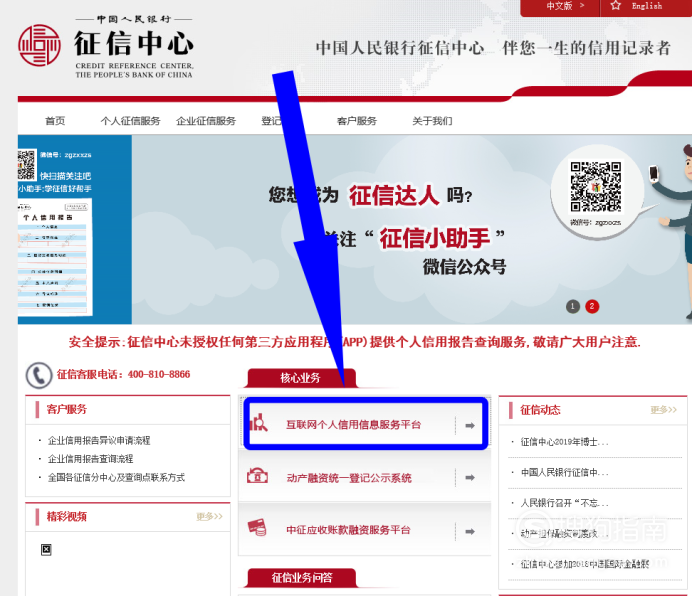Expand 更多 in the 精彩视频 section
Image resolution: width=692 pixels, height=596 pixels.
coord(209,516)
